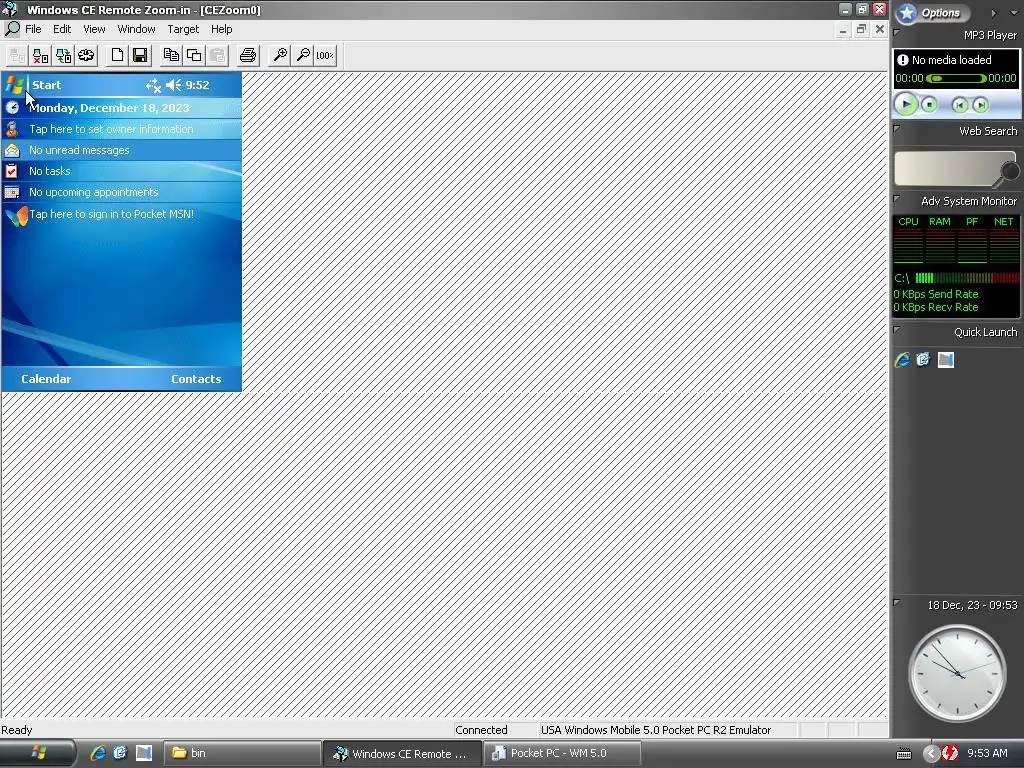Click the MP3 Player green progress slider
This screenshot has width=1024, height=768.
coord(957,78)
